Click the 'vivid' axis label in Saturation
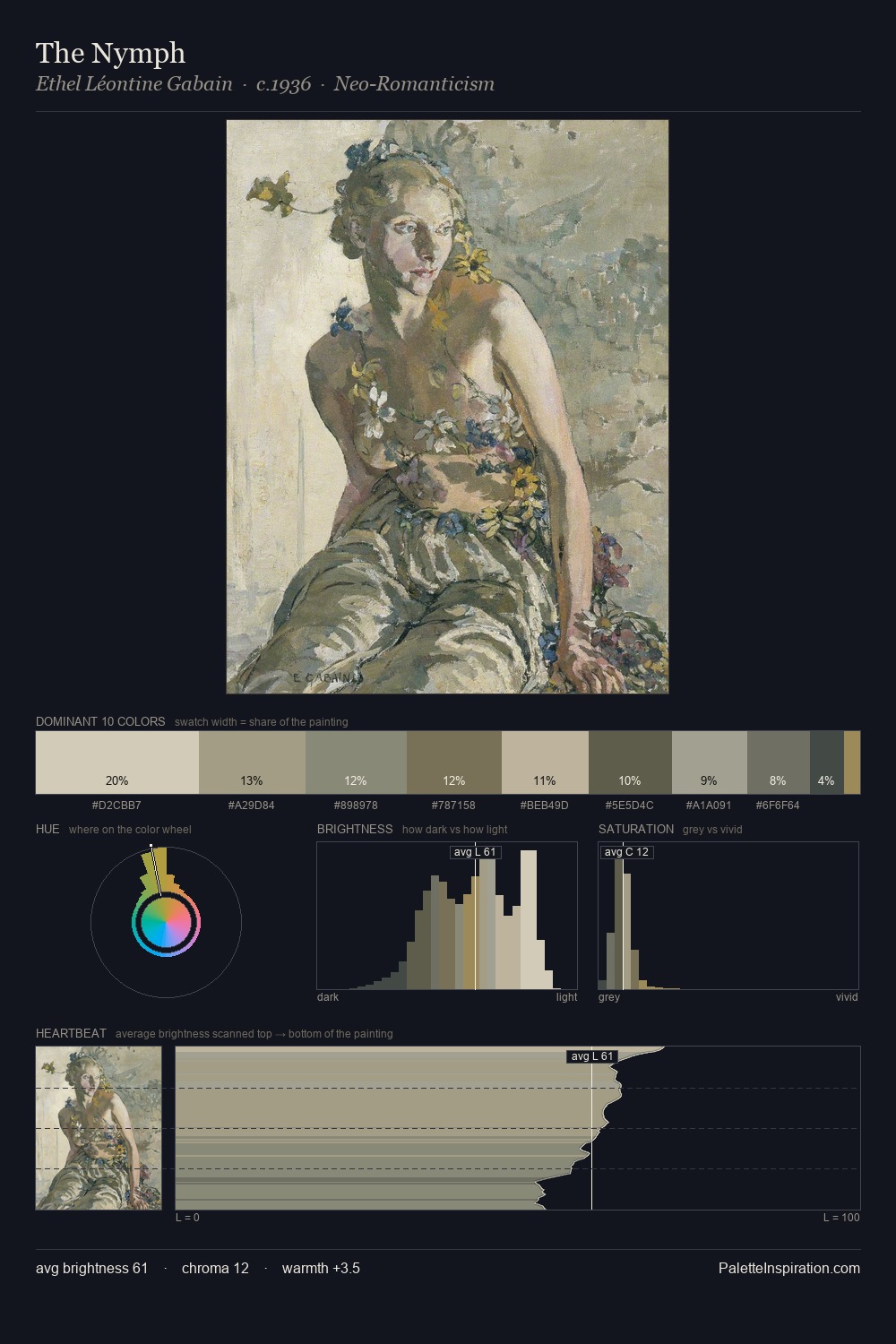This screenshot has width=896, height=1344. point(847,997)
